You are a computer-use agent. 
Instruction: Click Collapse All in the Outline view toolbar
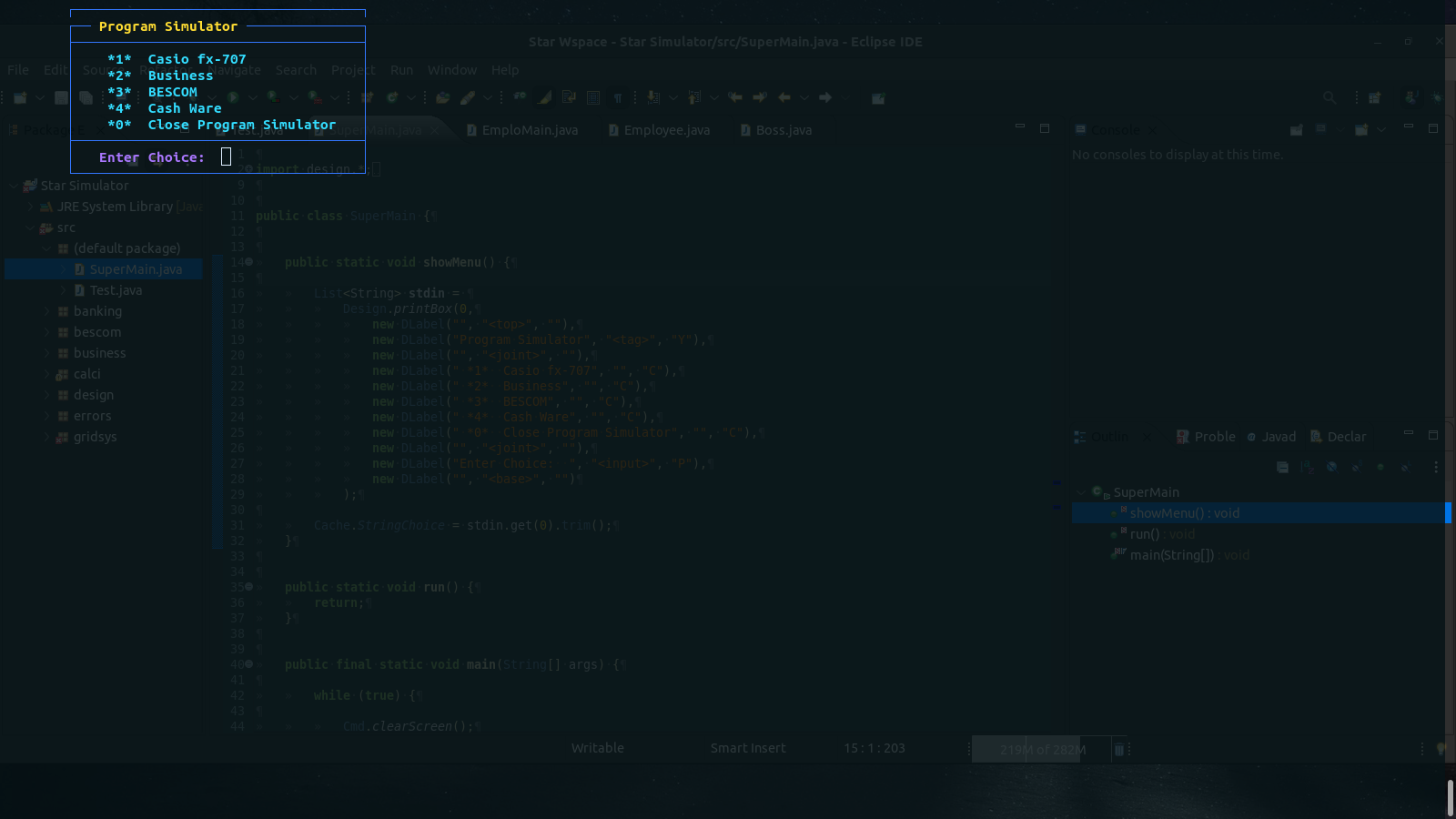pos(1283,467)
